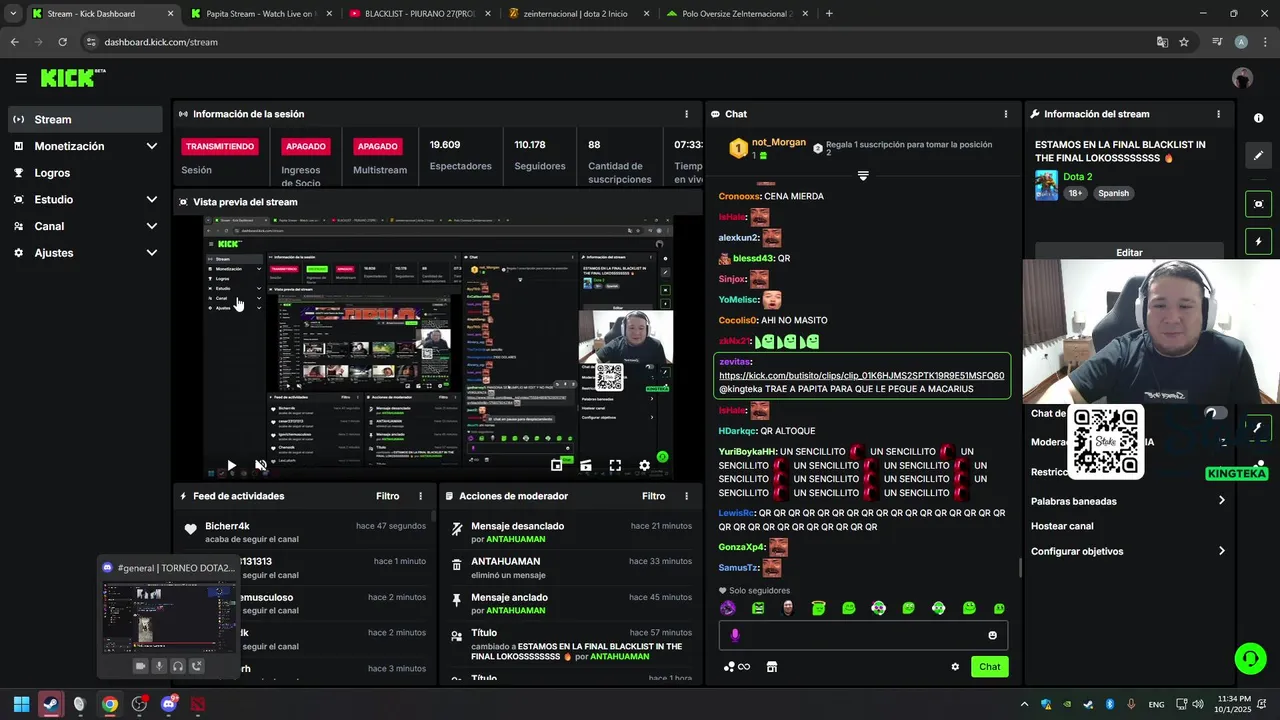Screen dimensions: 1280x720
Task: Click the Dota 2 category link
Action: 1077,177
